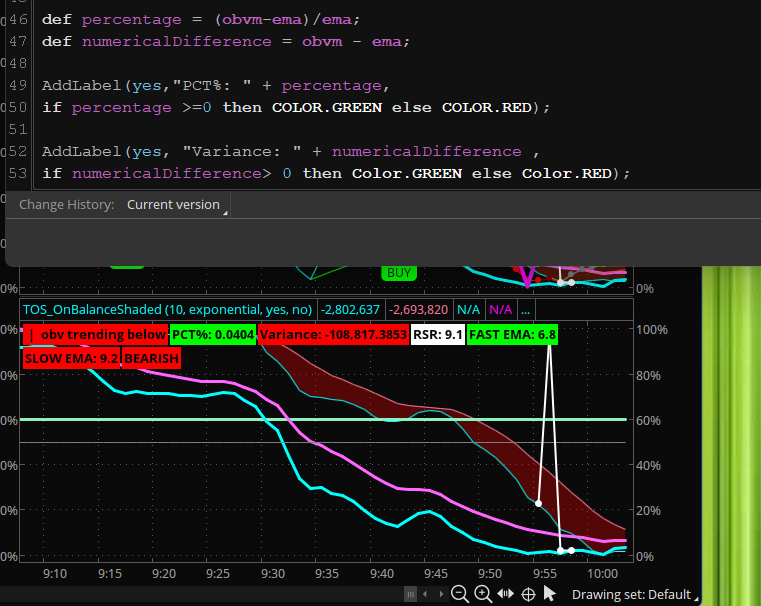Click the green BUY signal label
Image resolution: width=761 pixels, height=606 pixels.
point(399,272)
